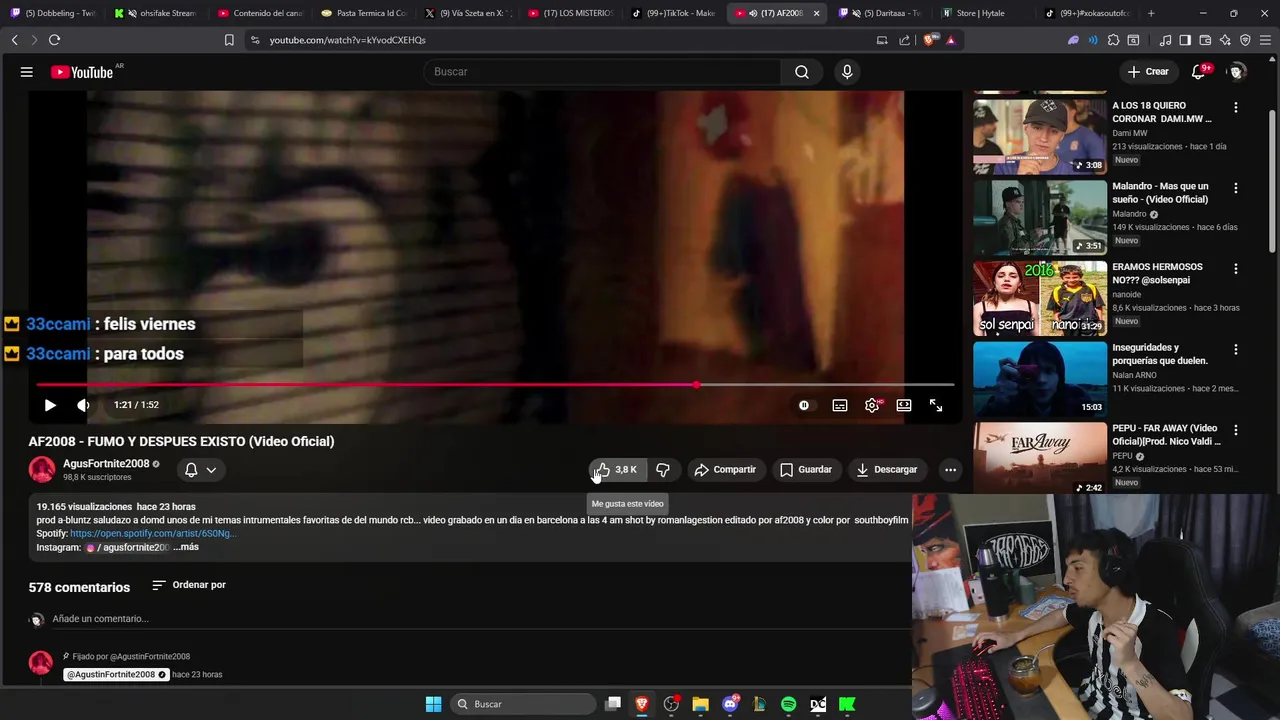Toggle subtitles/closed captions in player
Image resolution: width=1280 pixels, height=720 pixels.
(x=840, y=405)
